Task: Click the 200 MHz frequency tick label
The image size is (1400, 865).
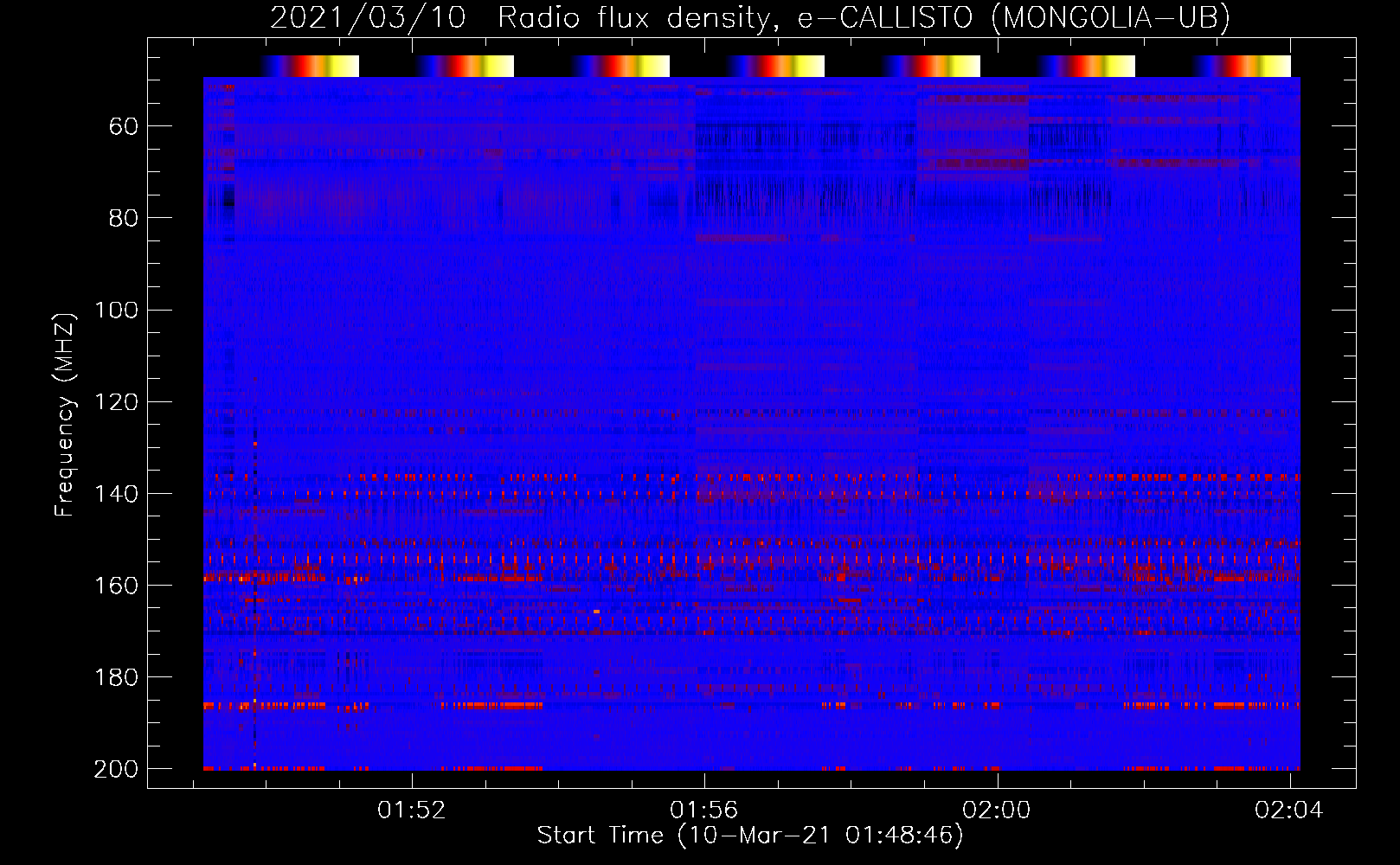Action: pyautogui.click(x=116, y=769)
